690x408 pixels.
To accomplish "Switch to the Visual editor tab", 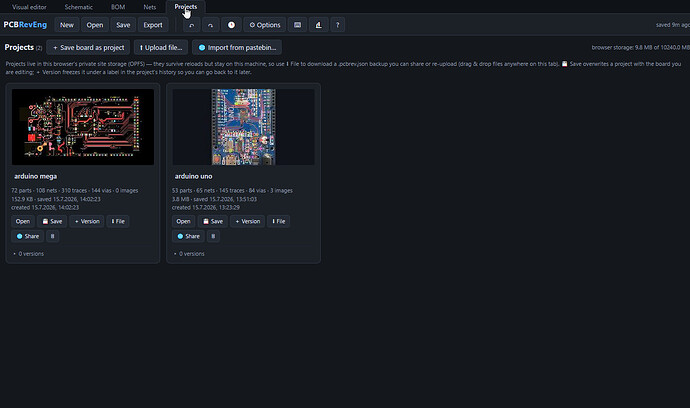I will click(29, 7).
